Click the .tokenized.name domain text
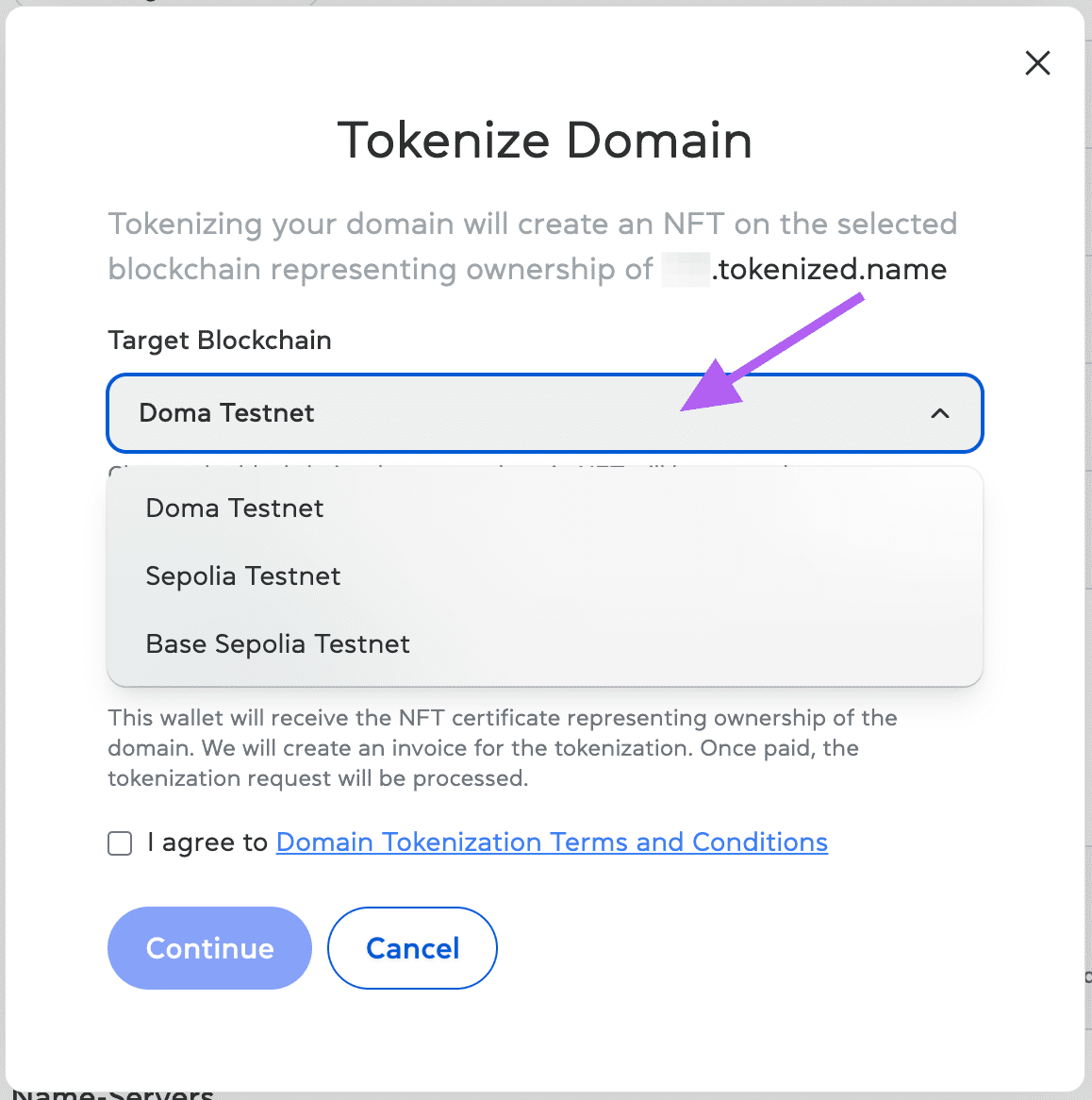 point(830,270)
